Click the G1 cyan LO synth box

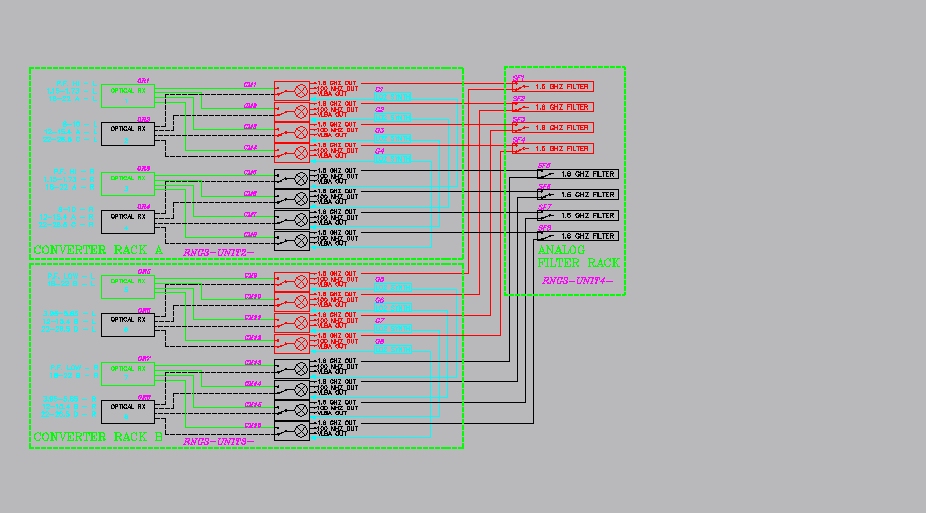(393, 97)
